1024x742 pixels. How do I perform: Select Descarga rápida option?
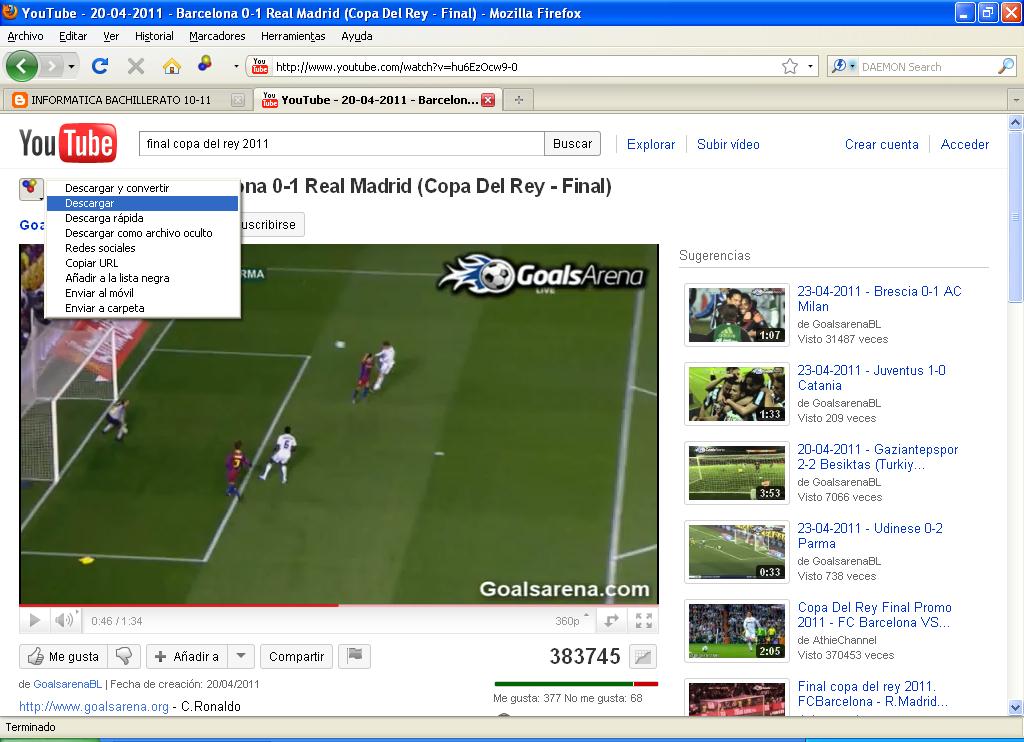click(142, 218)
